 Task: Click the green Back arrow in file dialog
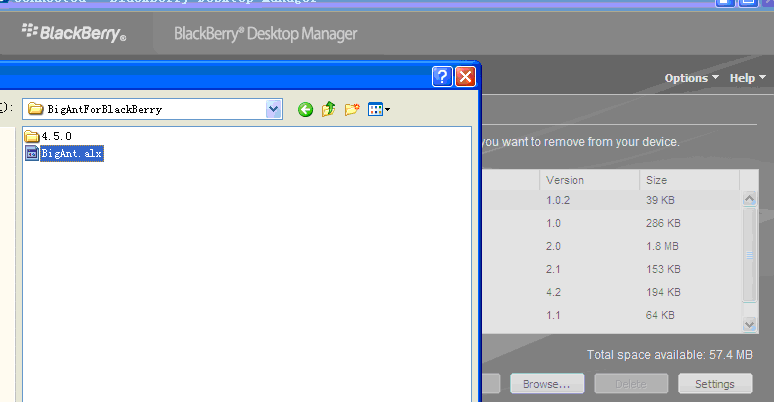[x=306, y=109]
